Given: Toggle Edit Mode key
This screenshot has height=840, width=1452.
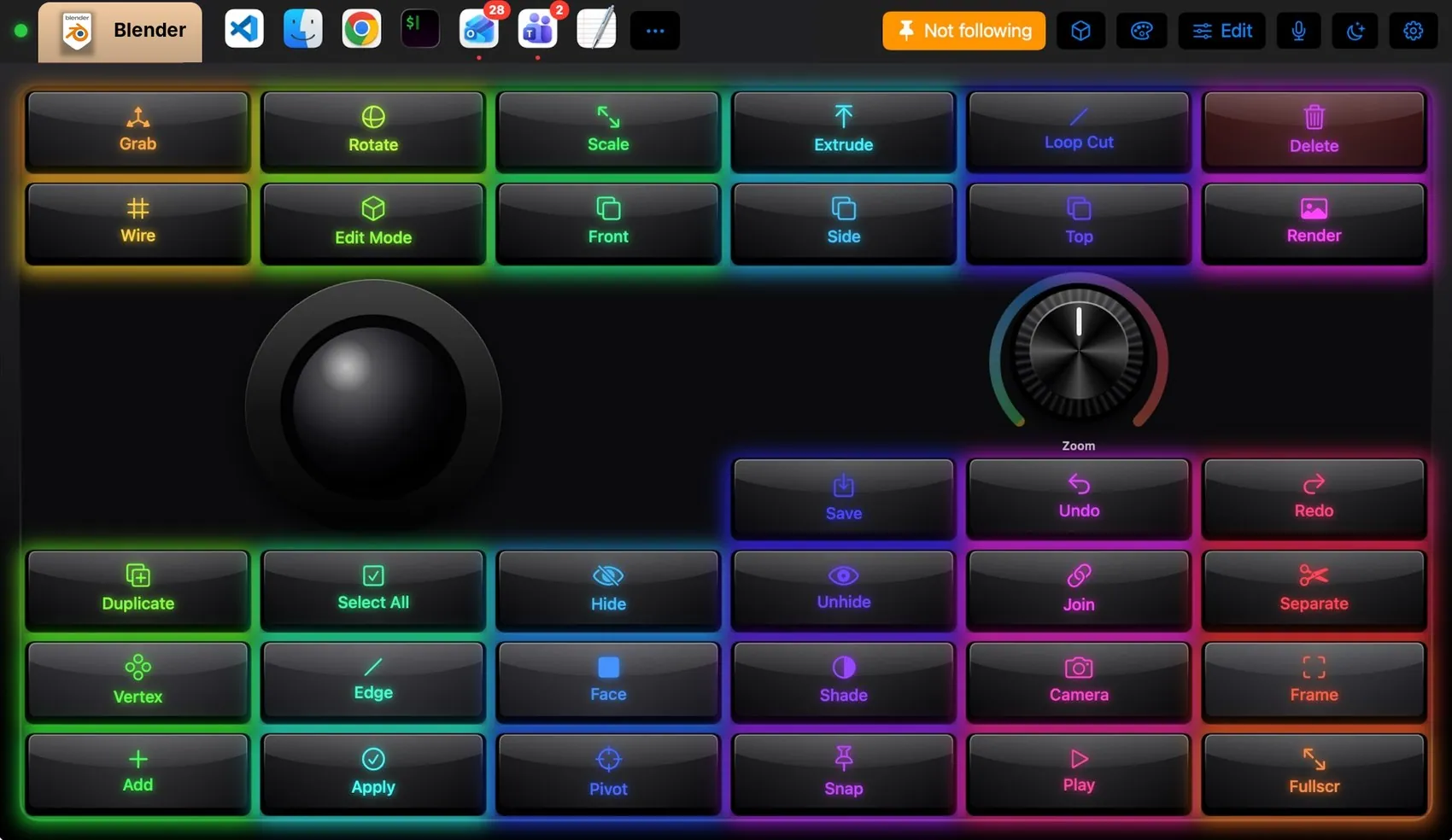Looking at the screenshot, I should [x=373, y=223].
